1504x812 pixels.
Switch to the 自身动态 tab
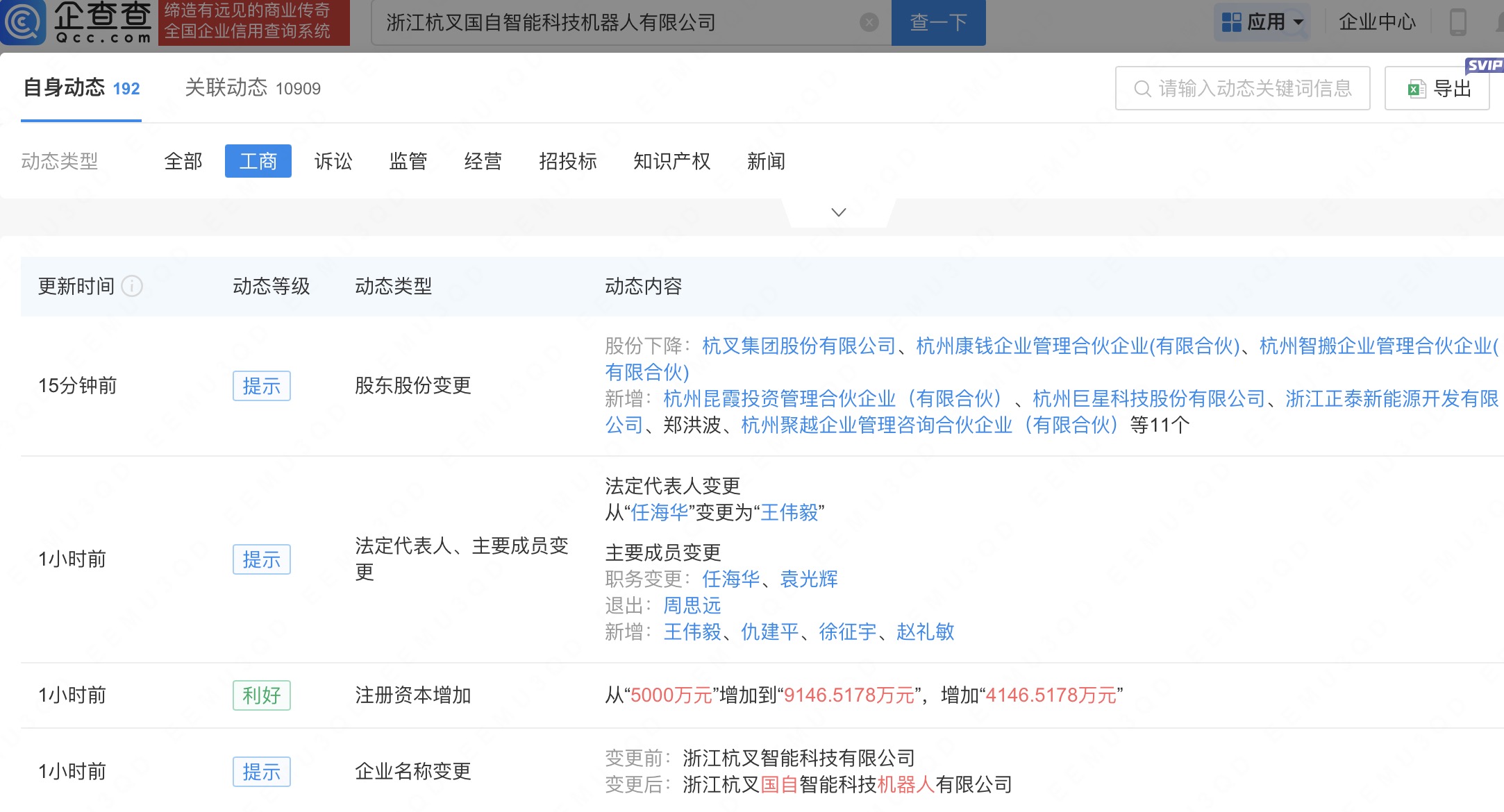(81, 88)
